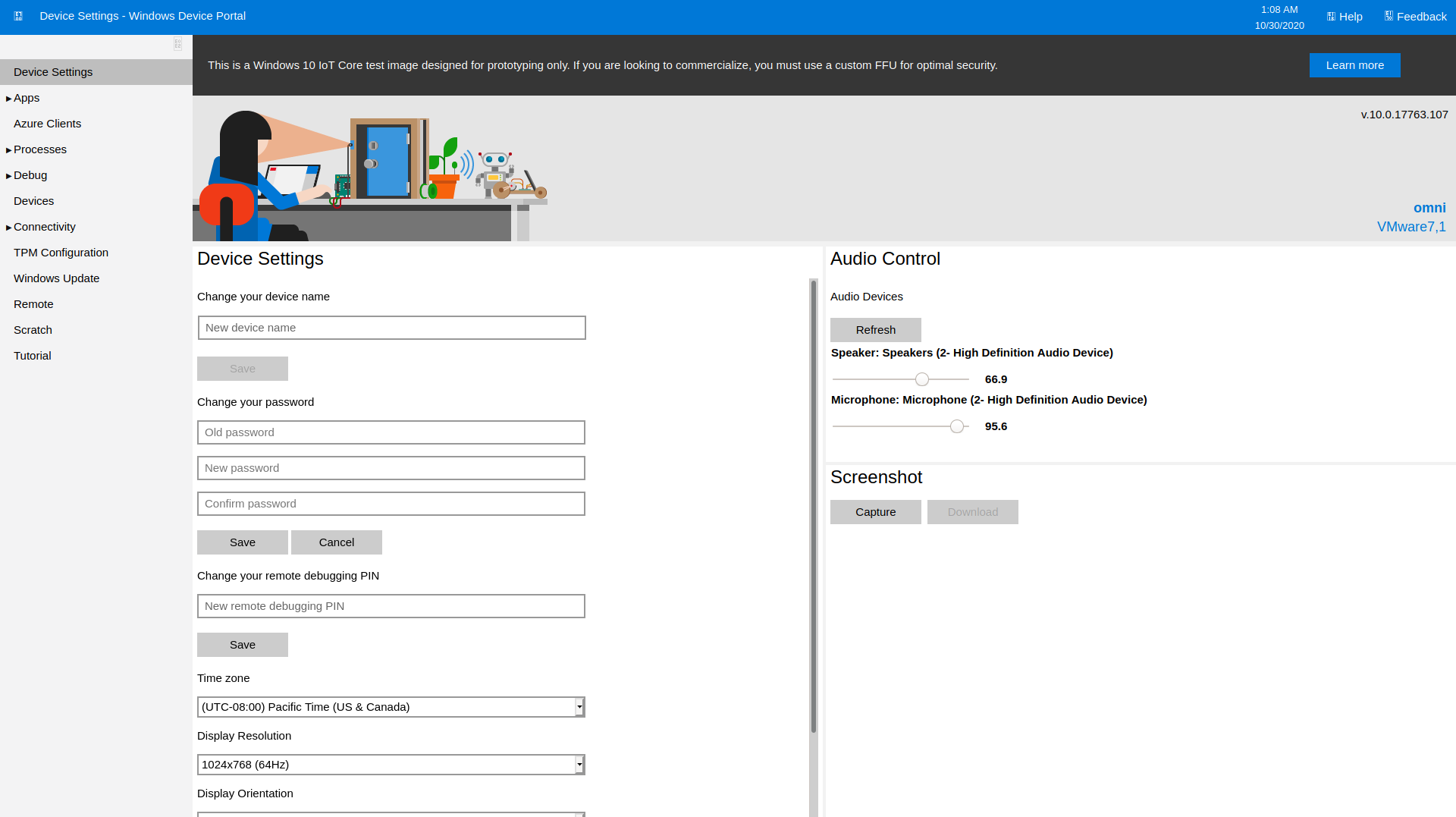Select Azure Clients in the sidebar

47,124
